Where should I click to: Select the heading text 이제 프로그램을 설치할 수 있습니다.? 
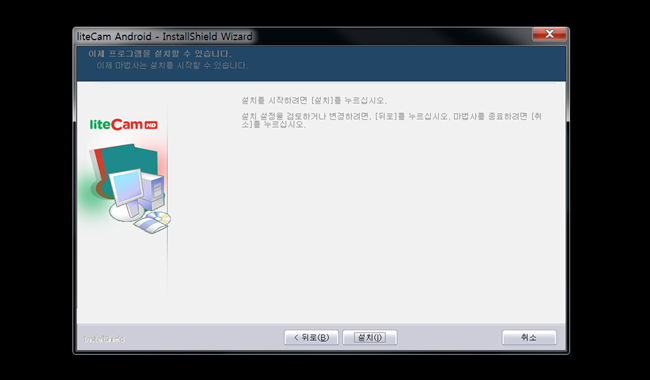tap(160, 54)
